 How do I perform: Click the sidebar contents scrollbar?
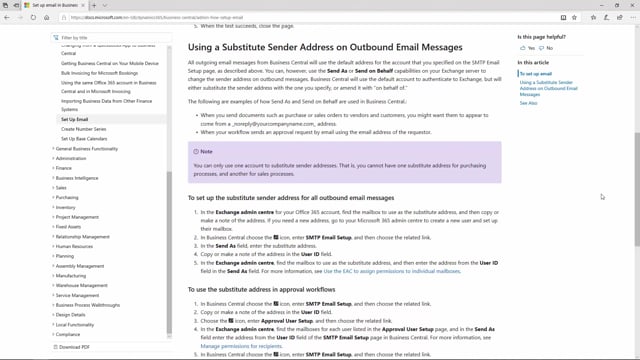pyautogui.click(x=169, y=253)
